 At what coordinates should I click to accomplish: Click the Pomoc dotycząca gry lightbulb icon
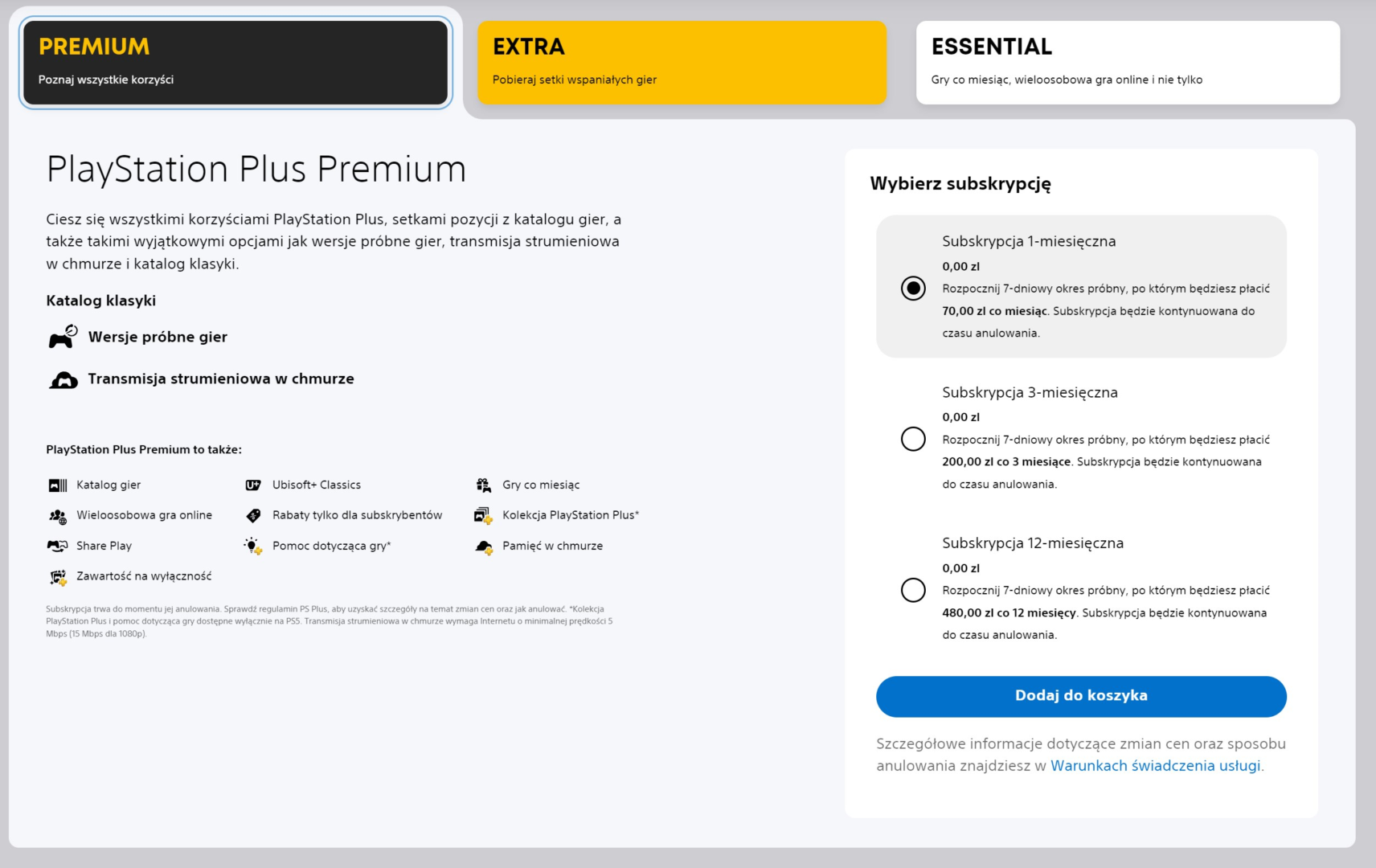coord(253,547)
